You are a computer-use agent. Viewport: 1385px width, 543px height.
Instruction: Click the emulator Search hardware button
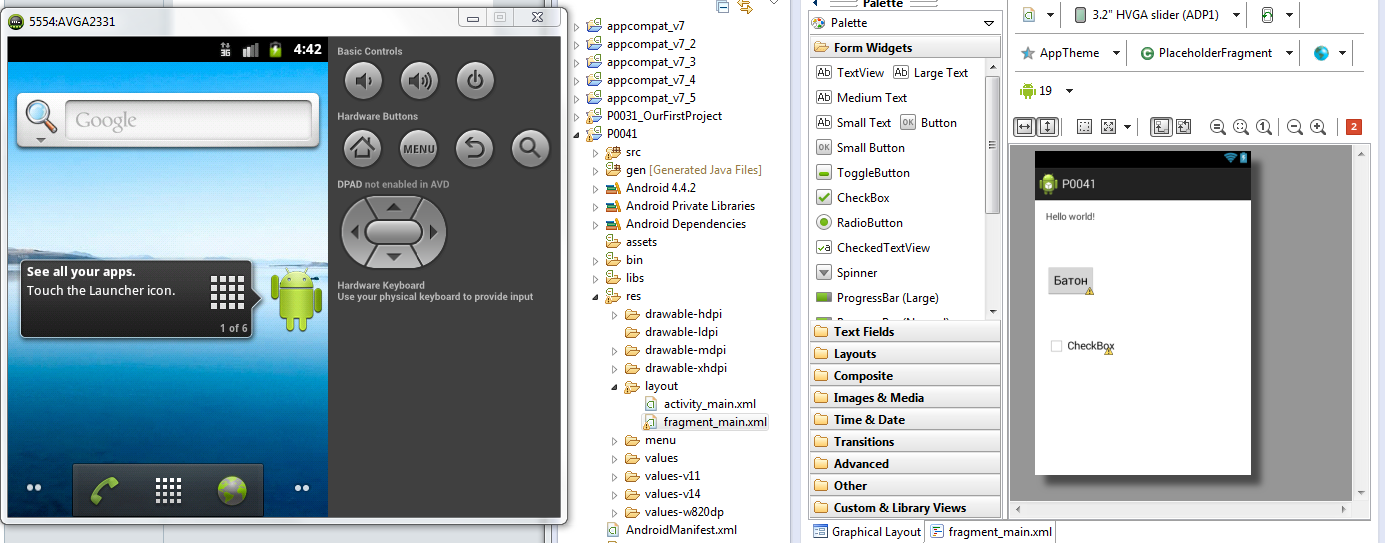point(531,149)
